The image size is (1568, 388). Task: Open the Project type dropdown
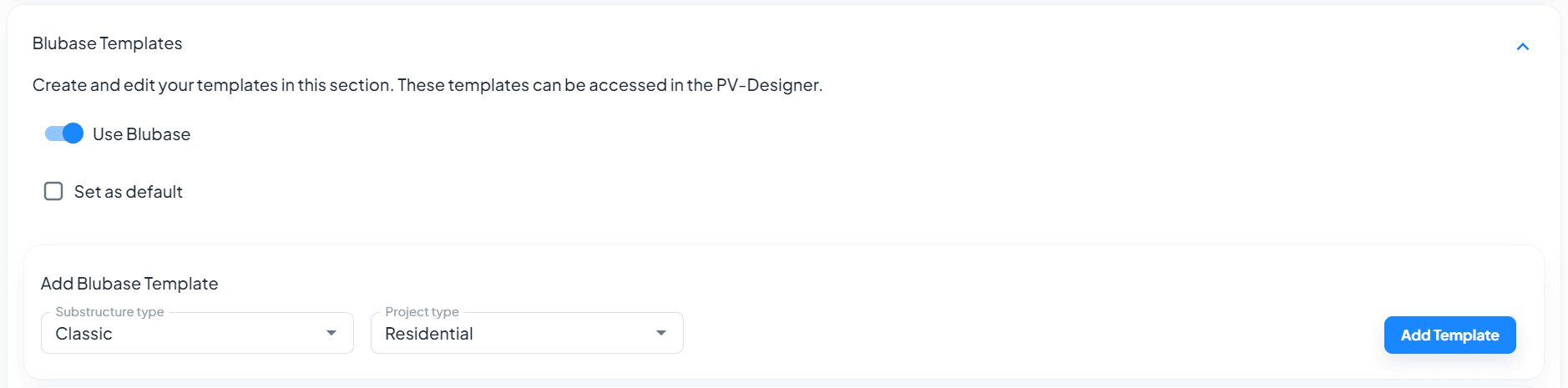point(527,334)
